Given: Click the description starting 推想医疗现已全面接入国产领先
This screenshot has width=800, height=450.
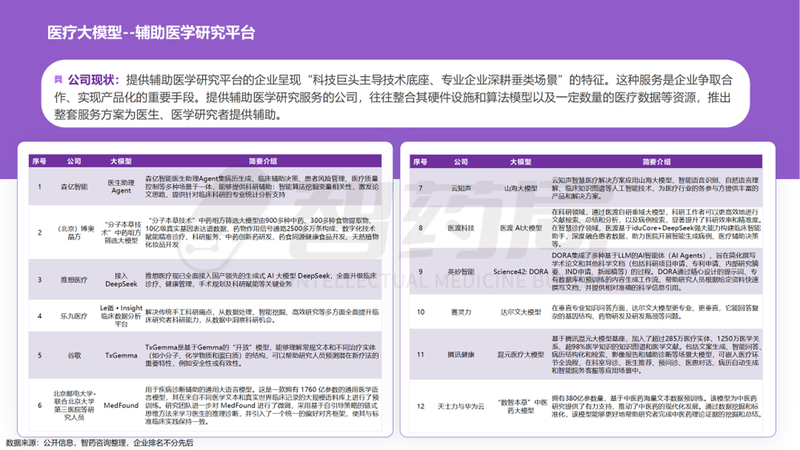Looking at the screenshot, I should [262, 280].
